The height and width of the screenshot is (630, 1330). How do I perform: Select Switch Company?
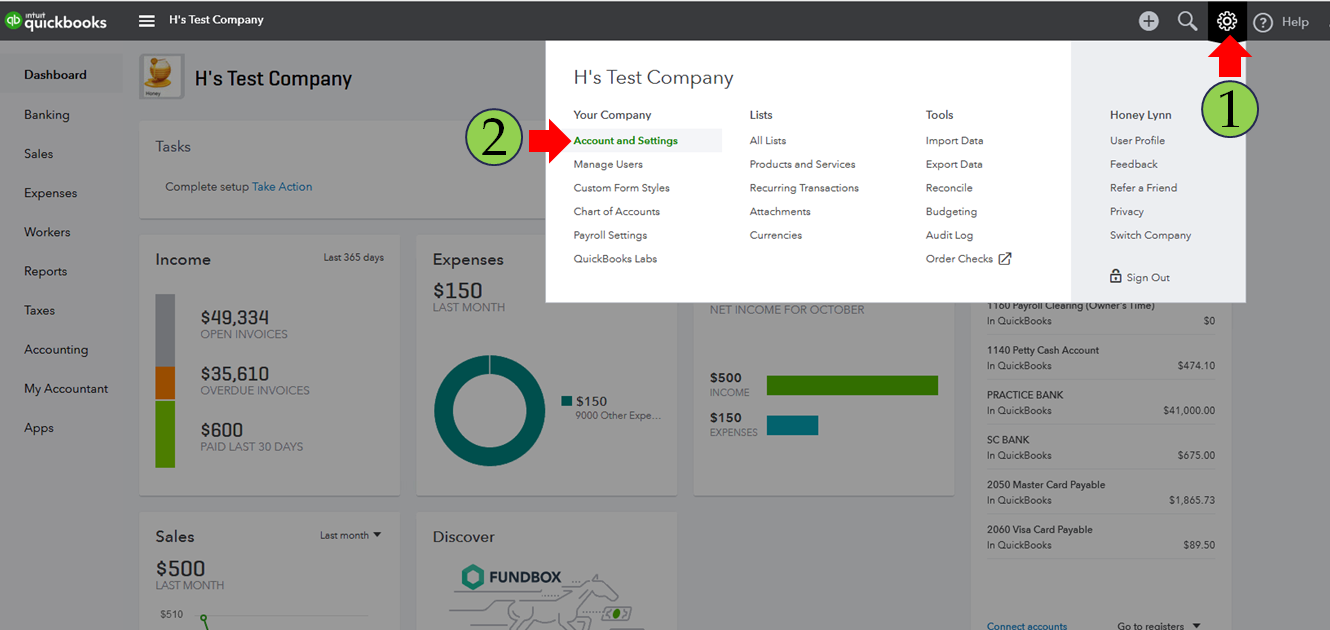coord(1151,235)
